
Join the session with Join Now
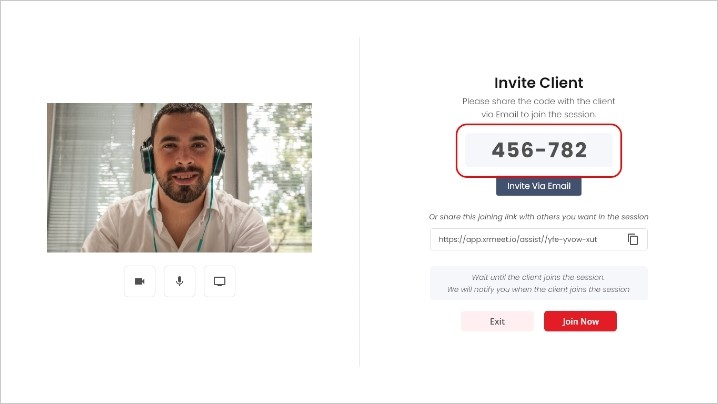tap(580, 321)
